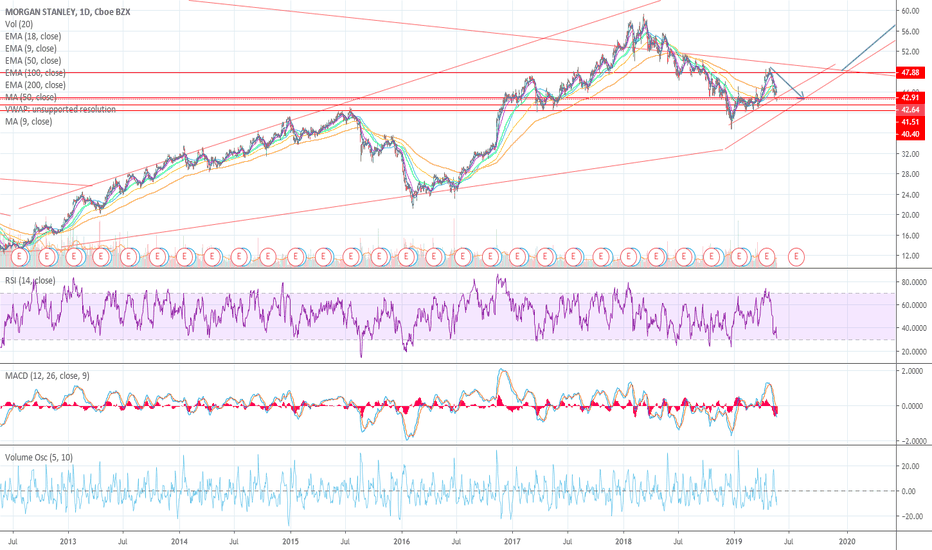Select the blue upward arrow drawing toward 2020
The image size is (932, 550).
(868, 48)
